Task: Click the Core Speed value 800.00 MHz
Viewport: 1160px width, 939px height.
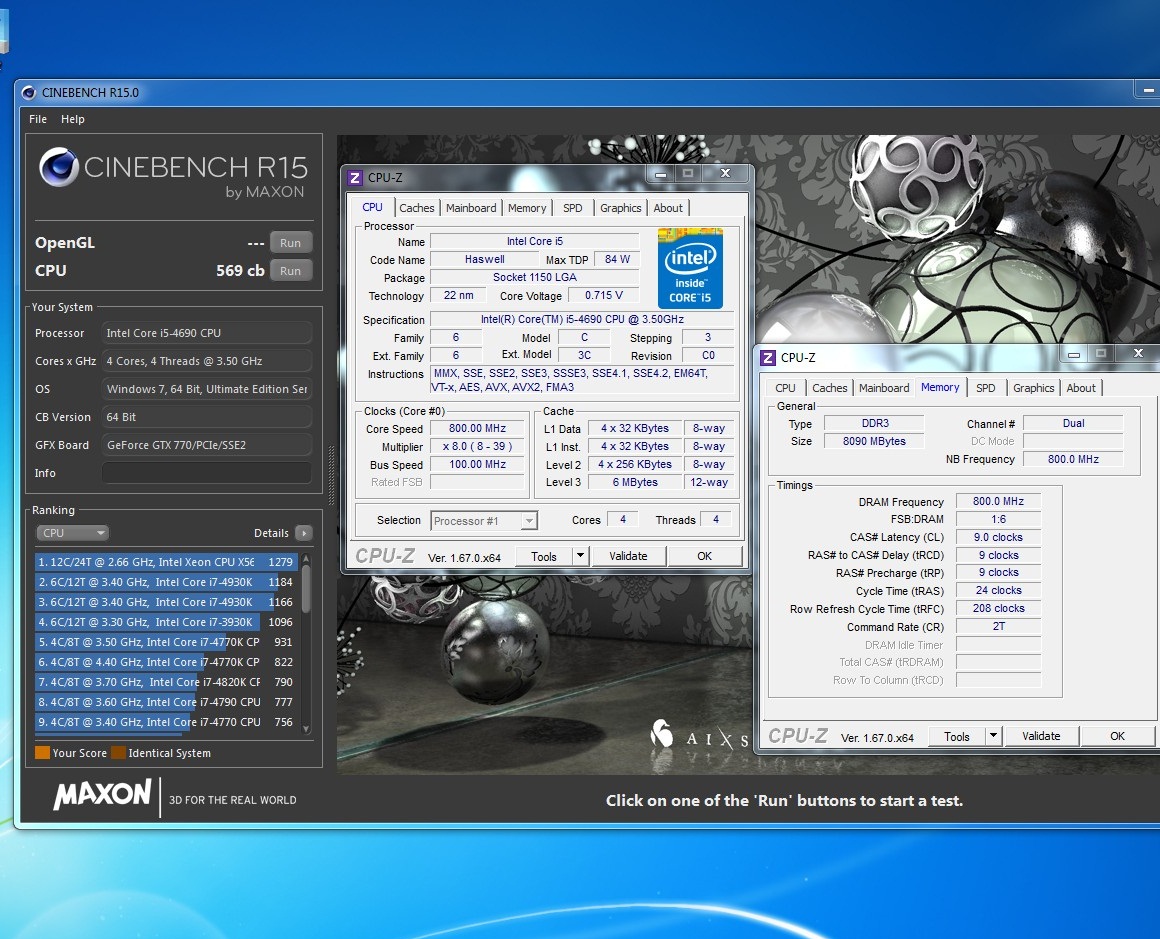Action: pyautogui.click(x=477, y=428)
